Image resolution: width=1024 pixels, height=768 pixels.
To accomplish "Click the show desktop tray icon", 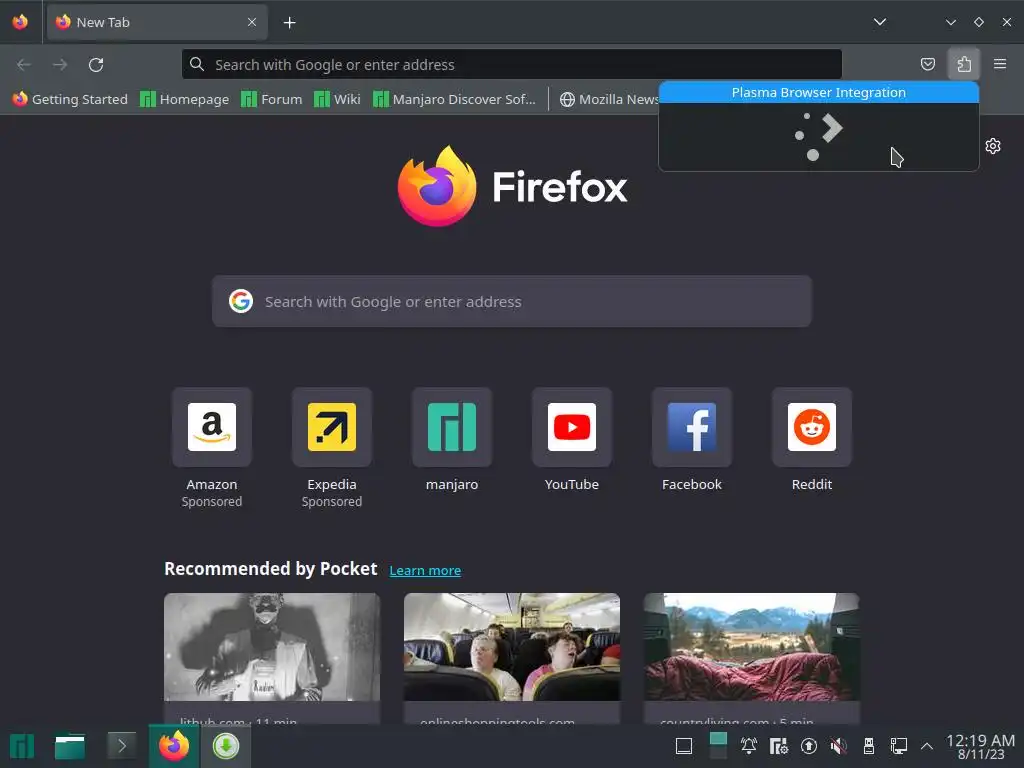I will pos(684,746).
